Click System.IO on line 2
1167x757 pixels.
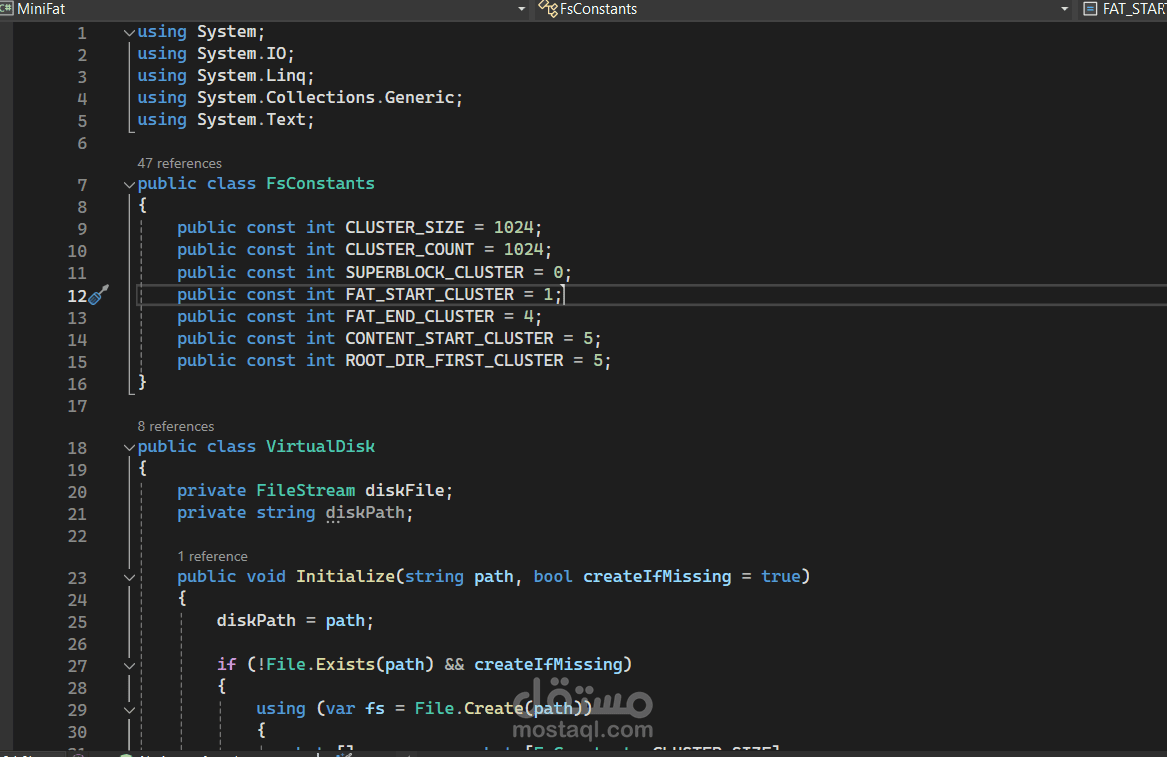click(241, 54)
